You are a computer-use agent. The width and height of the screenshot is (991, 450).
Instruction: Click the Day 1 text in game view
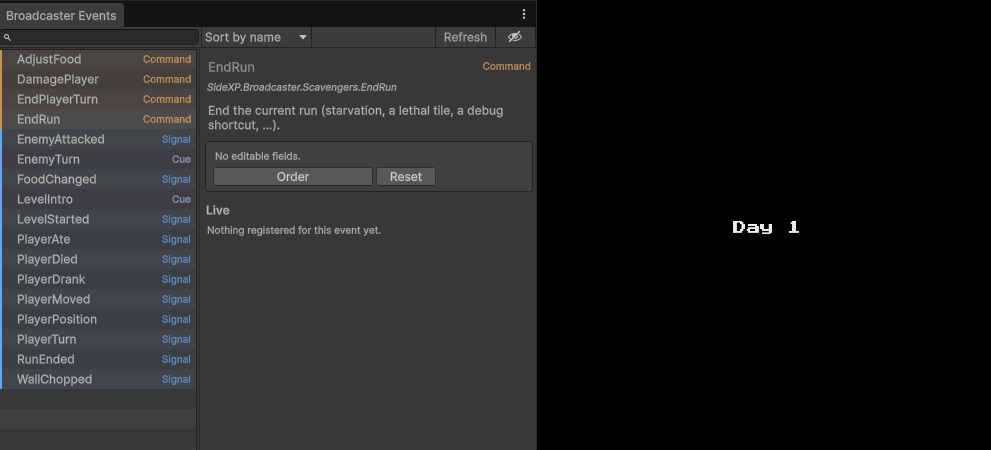(765, 227)
